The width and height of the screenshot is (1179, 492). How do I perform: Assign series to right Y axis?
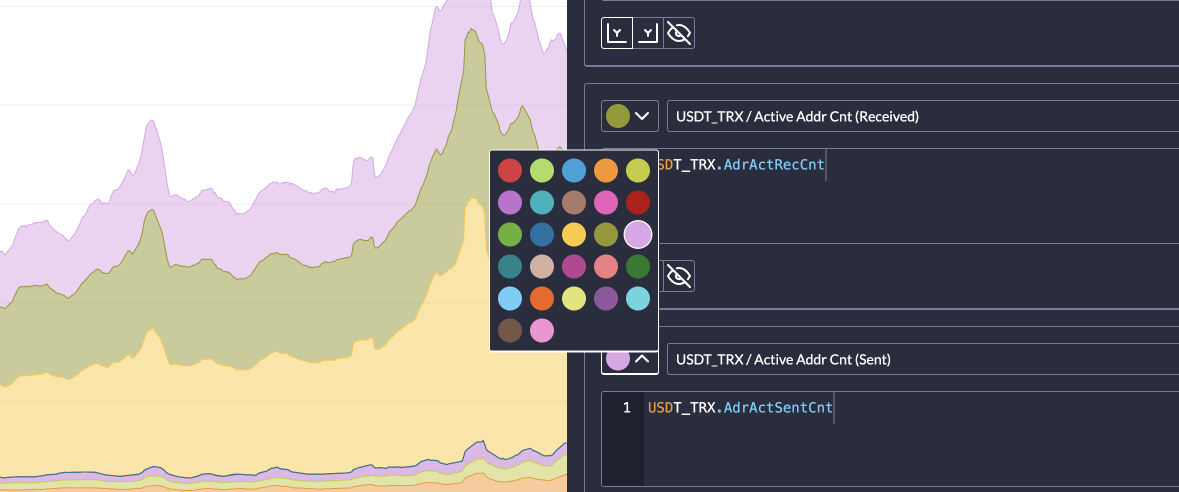(x=648, y=33)
